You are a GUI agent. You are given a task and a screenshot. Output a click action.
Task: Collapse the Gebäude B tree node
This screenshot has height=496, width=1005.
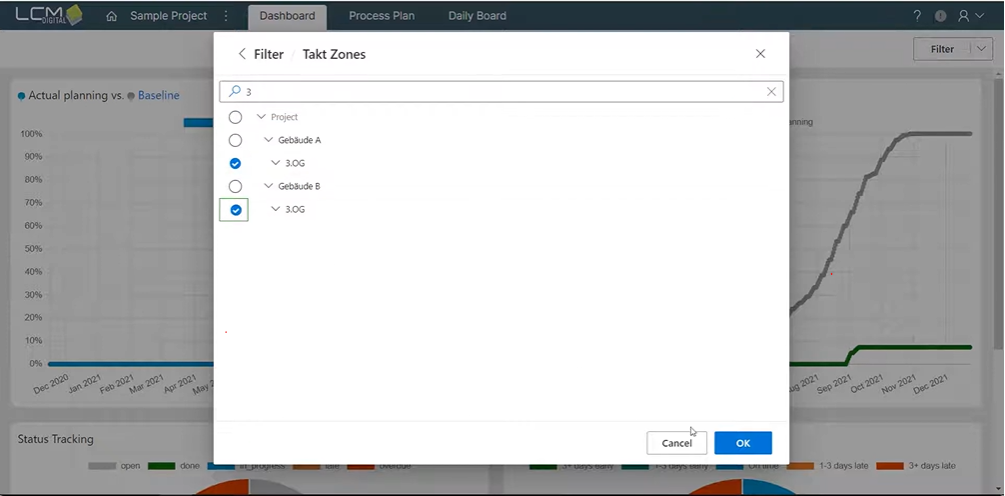[x=268, y=186]
